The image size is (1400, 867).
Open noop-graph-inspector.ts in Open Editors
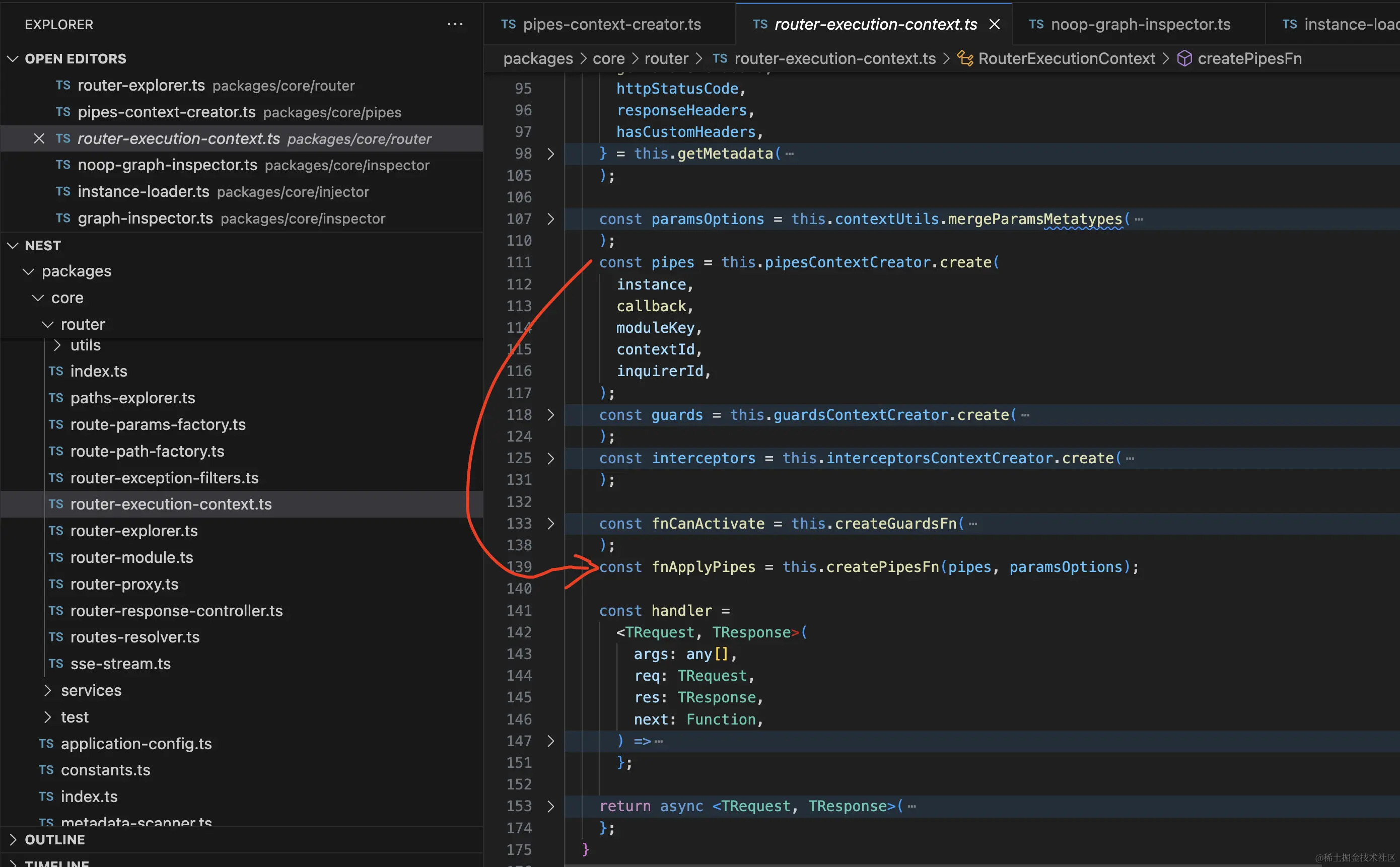pos(241,165)
